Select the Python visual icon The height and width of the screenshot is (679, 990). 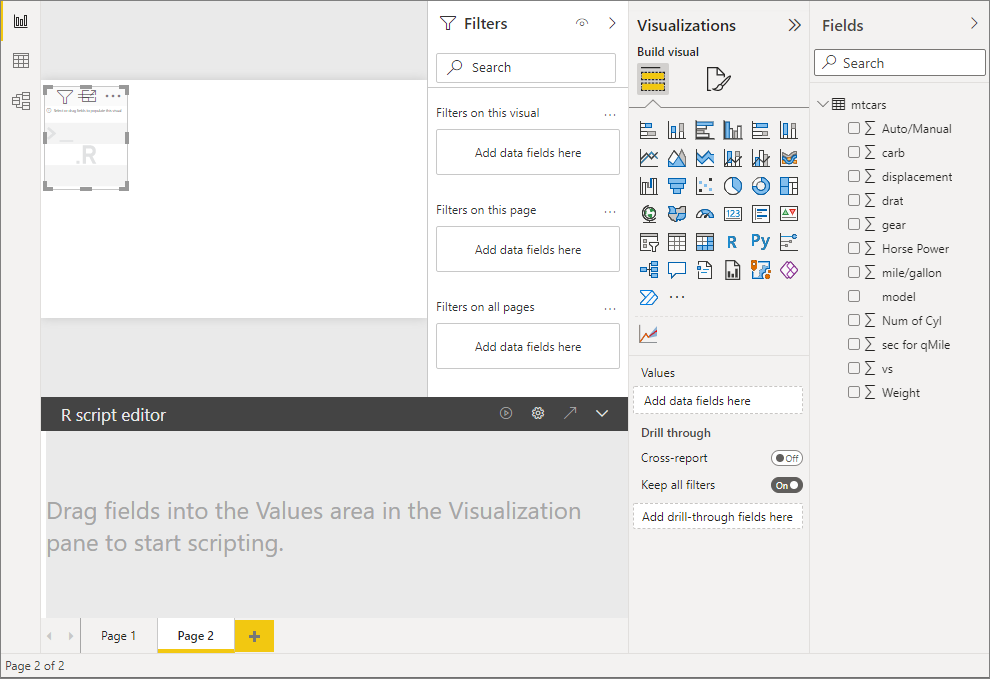(x=760, y=241)
